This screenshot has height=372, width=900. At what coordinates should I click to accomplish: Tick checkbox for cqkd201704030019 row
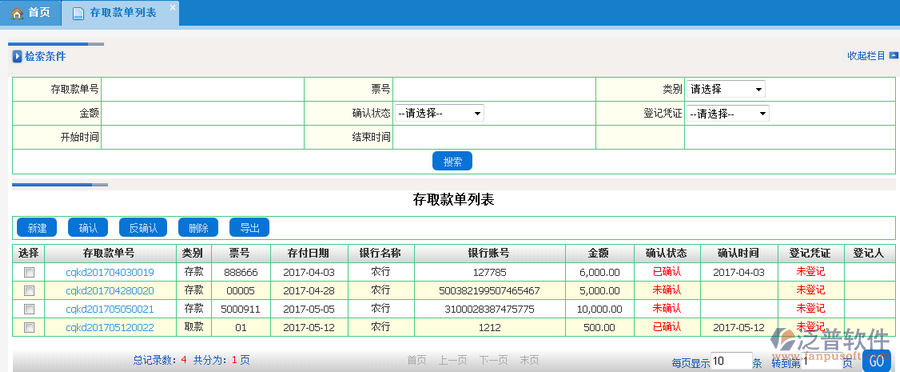pos(29,272)
